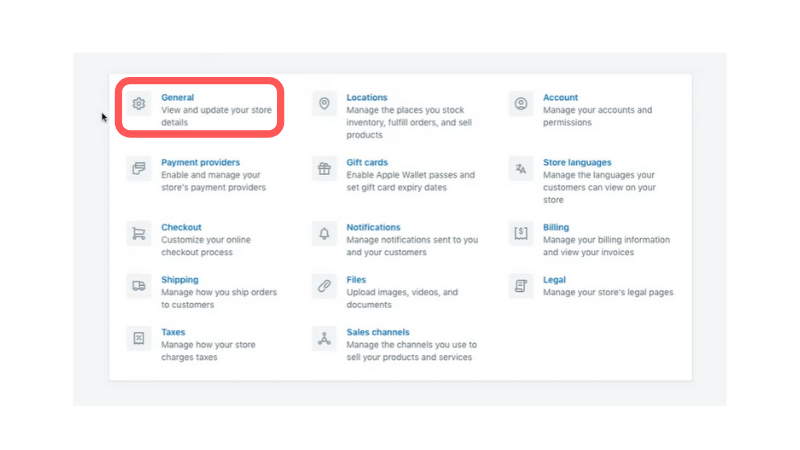Click the Locations map pin icon
The image size is (800, 450).
(x=324, y=104)
